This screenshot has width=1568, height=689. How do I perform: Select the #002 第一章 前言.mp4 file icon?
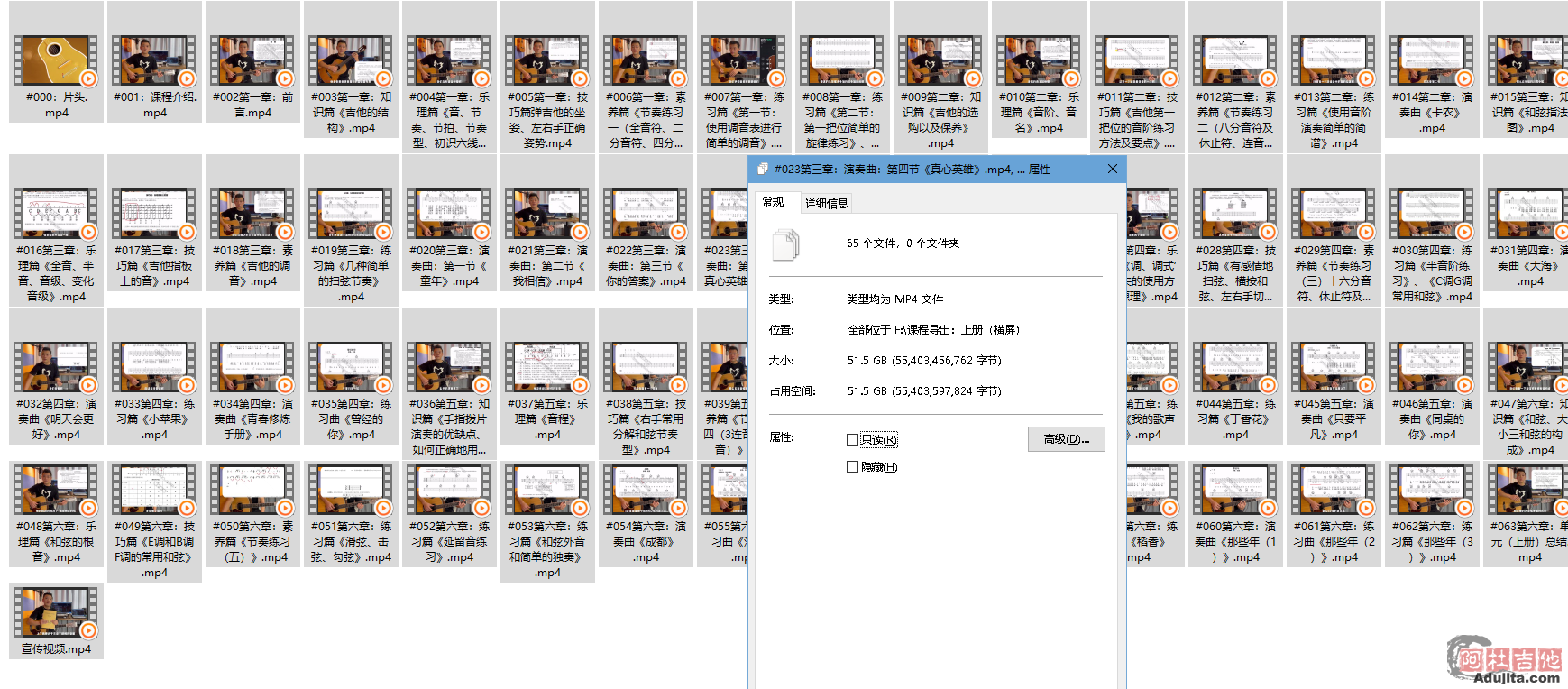[252, 60]
